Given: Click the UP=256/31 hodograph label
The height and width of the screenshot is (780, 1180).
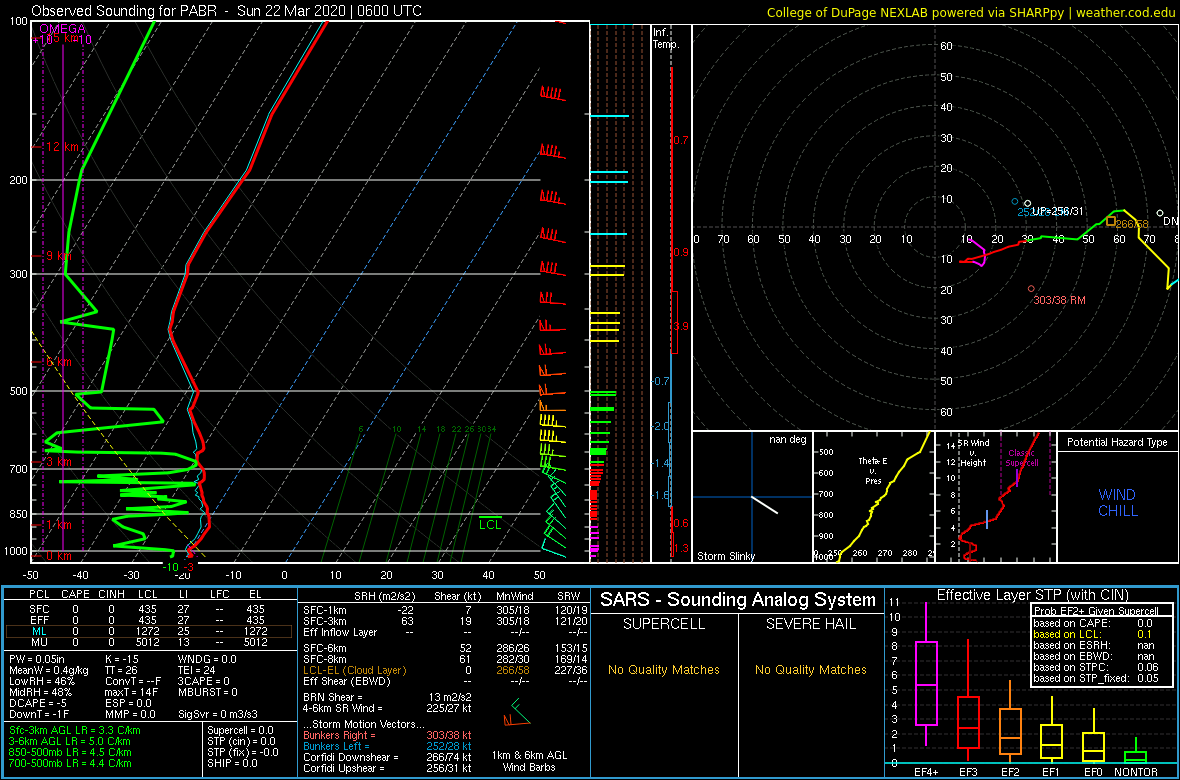Looking at the screenshot, I should 1057,211.
